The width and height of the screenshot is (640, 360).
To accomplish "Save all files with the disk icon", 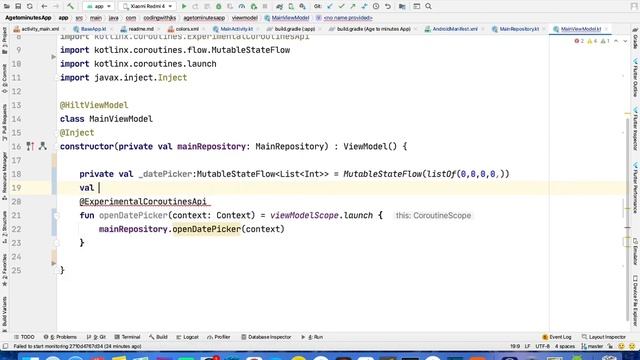I will [18, 7].
